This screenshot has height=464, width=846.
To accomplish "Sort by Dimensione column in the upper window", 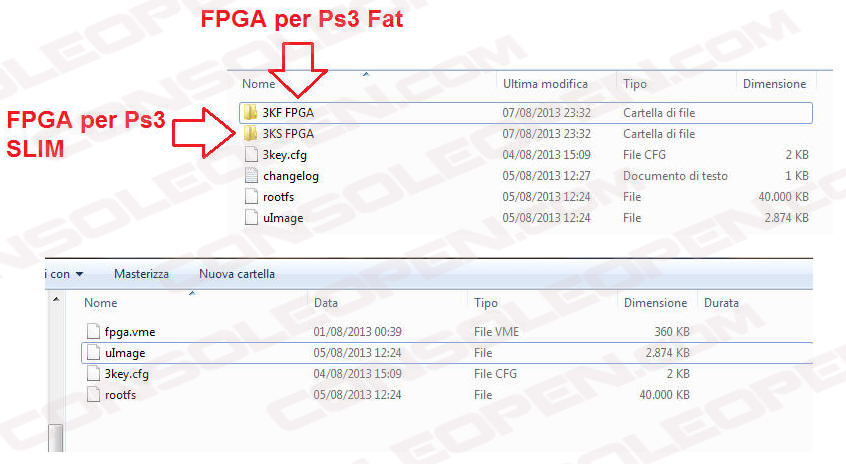I will point(774,84).
